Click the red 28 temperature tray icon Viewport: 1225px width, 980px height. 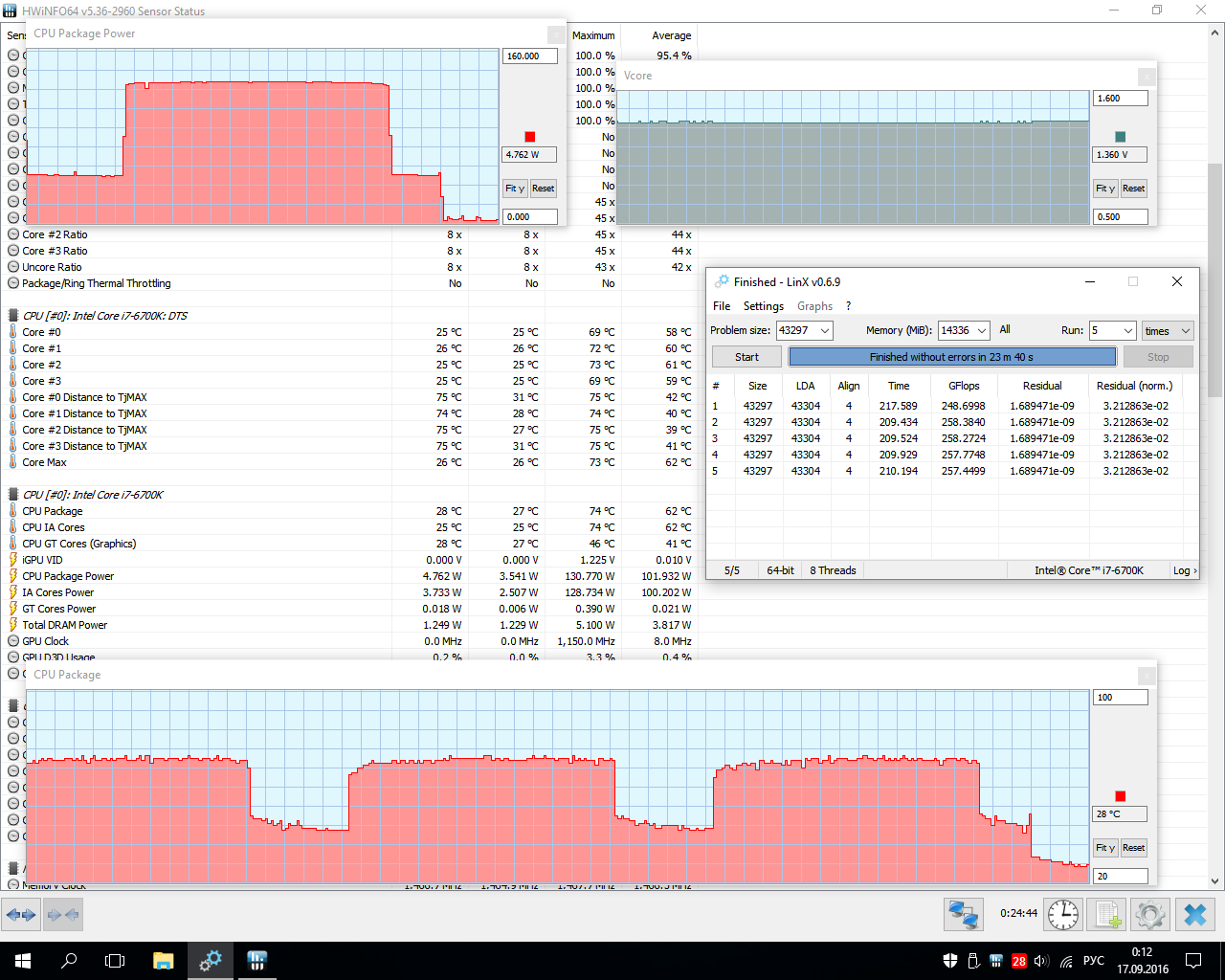1019,961
